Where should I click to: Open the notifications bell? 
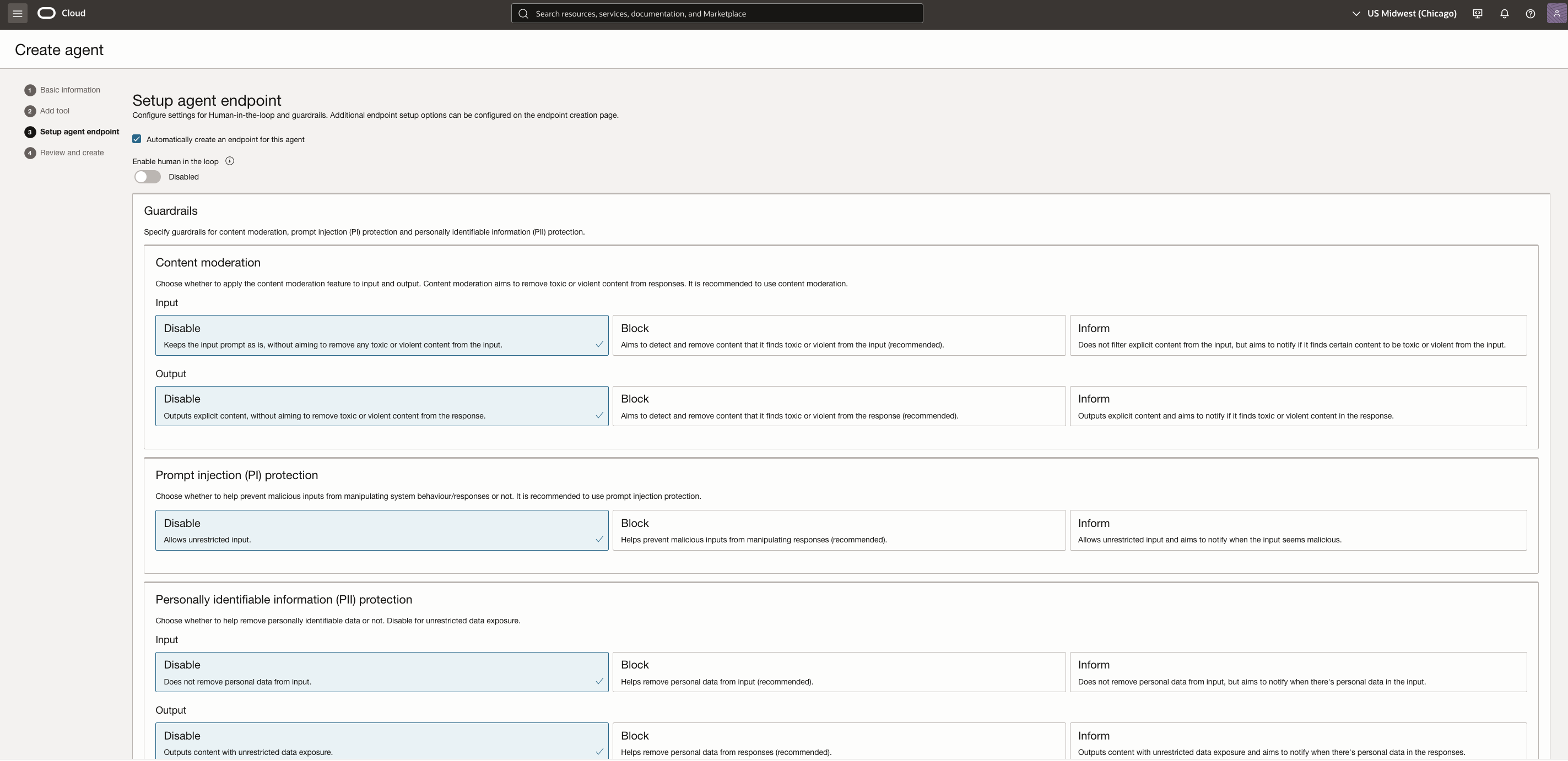click(1504, 13)
